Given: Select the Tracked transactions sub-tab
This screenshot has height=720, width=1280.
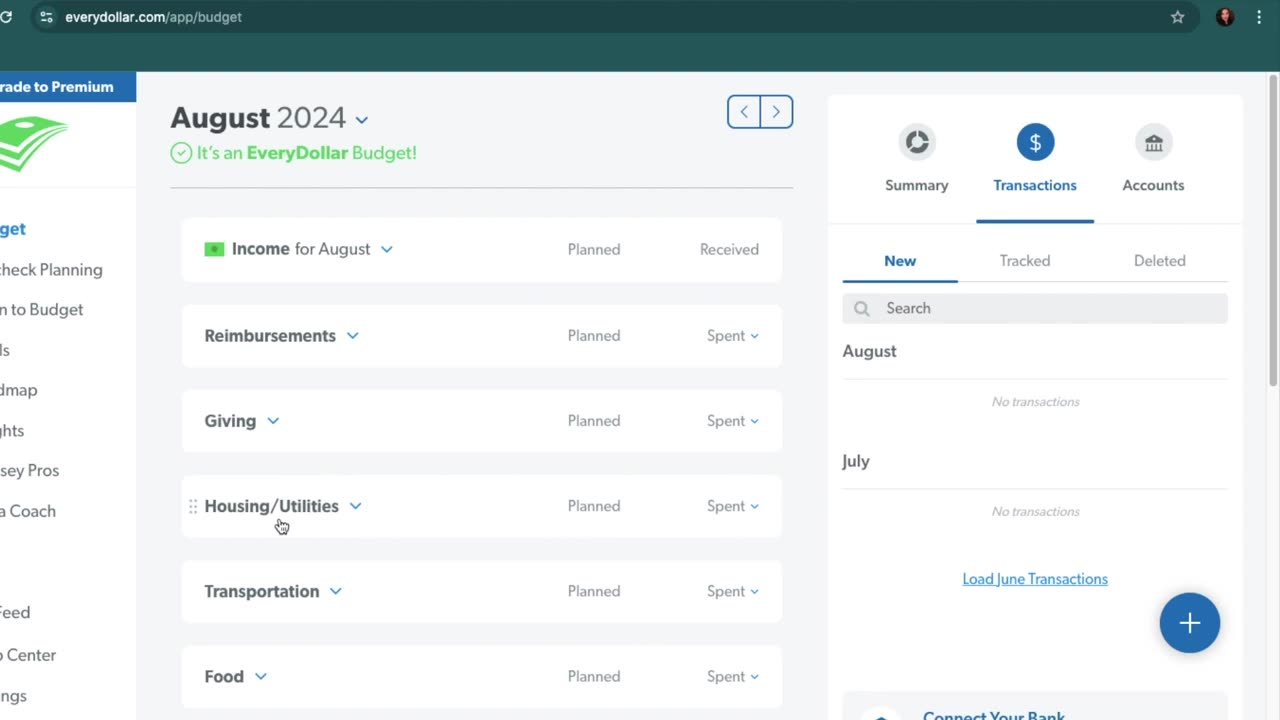Looking at the screenshot, I should [x=1025, y=261].
